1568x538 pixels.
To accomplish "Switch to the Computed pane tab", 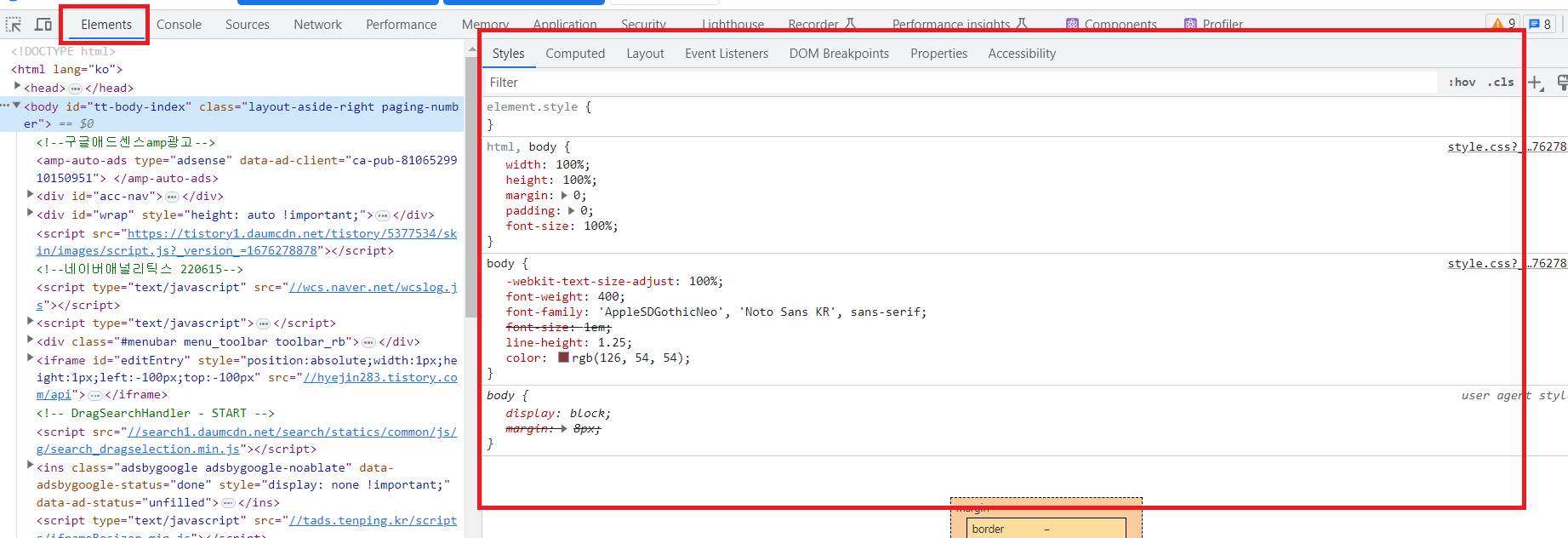I will tap(575, 54).
